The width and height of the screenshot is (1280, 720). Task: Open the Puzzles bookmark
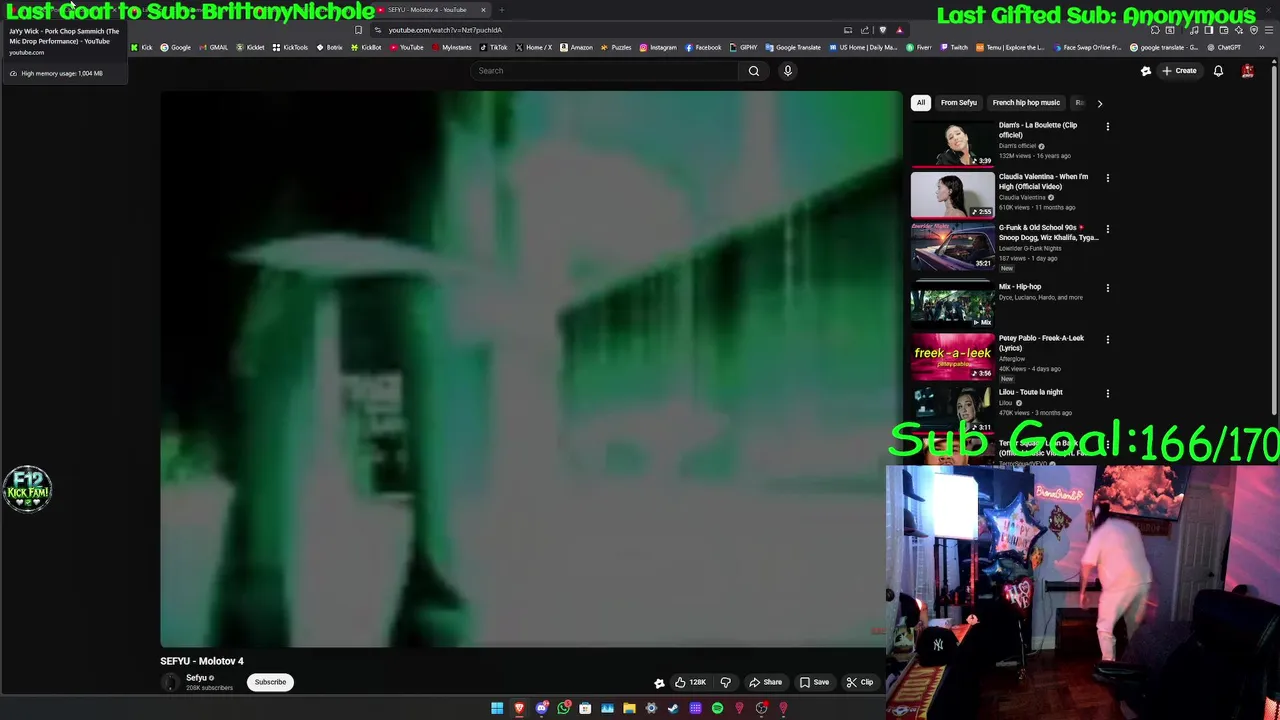tap(616, 47)
